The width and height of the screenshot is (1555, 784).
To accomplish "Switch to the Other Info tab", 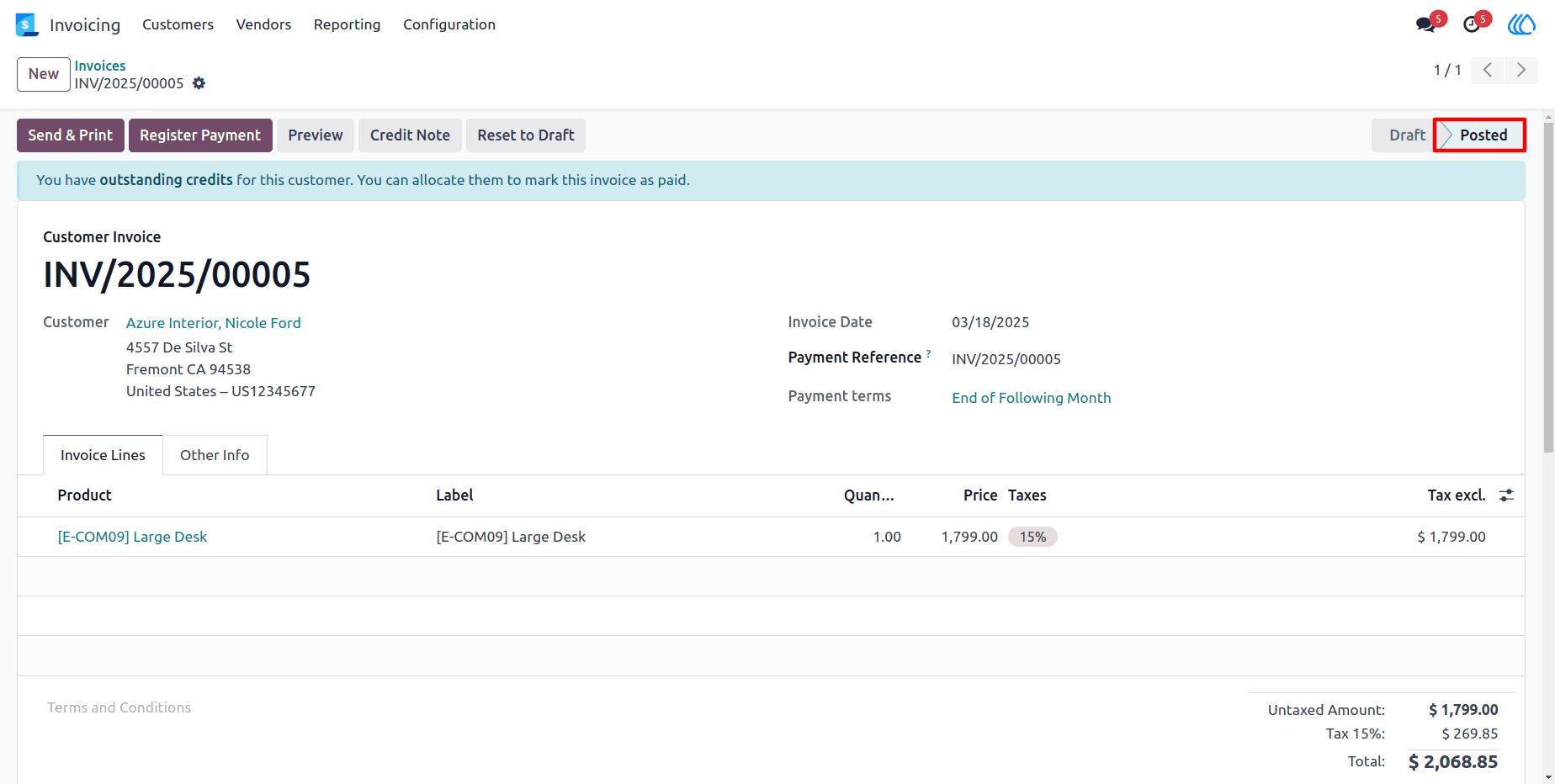I will click(215, 455).
